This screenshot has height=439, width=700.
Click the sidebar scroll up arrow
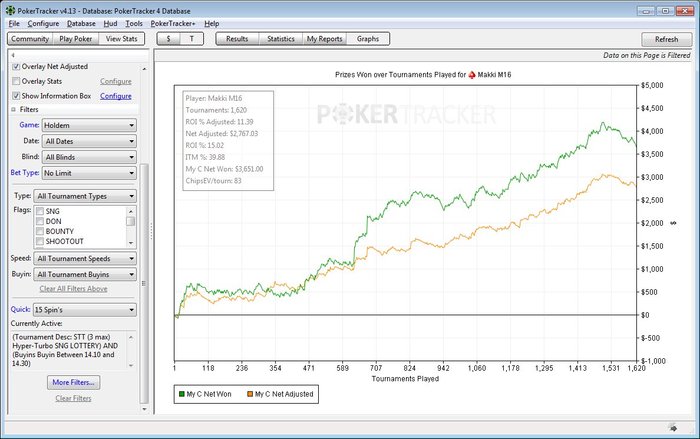tap(144, 69)
